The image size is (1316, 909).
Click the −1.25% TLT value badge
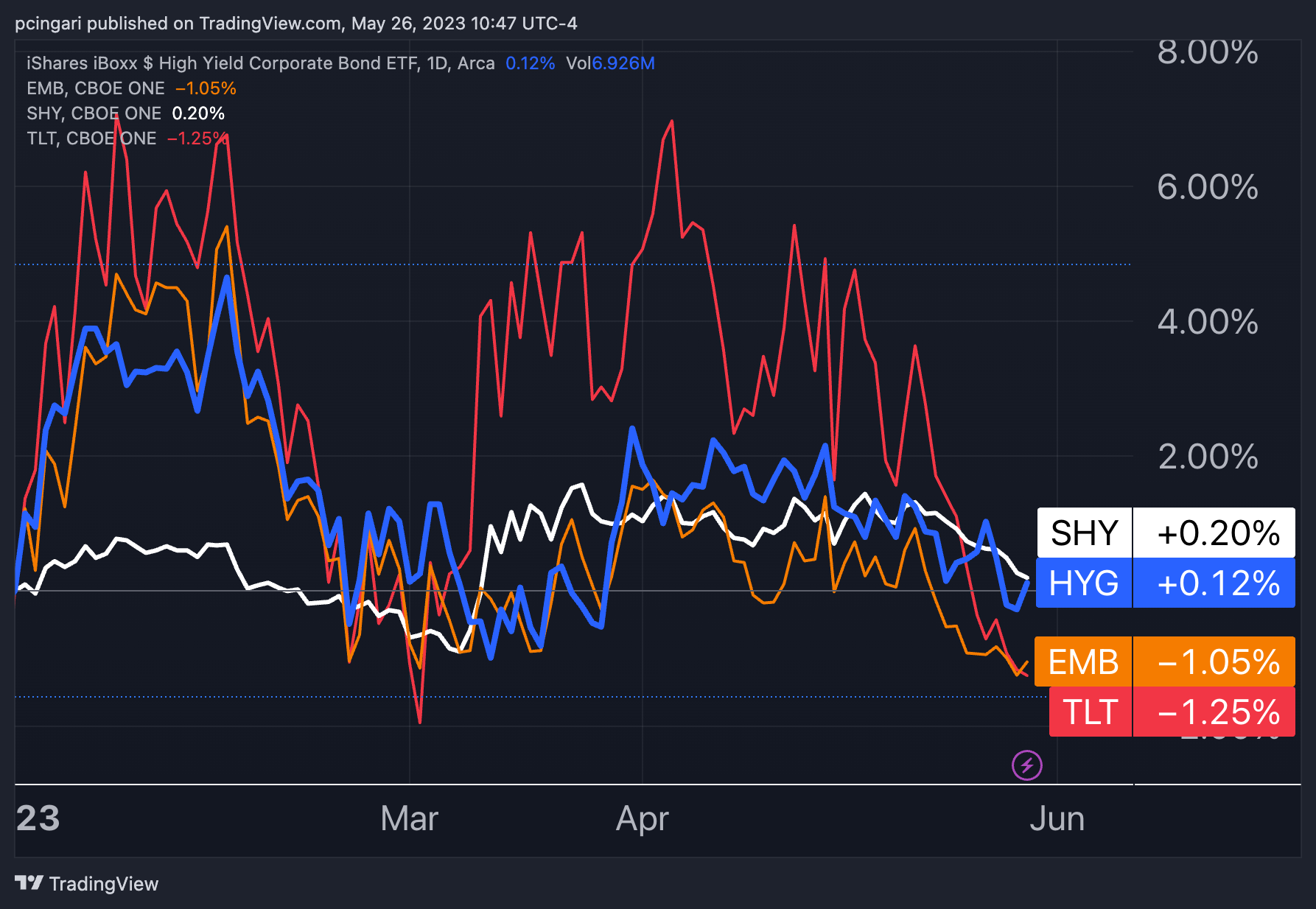pos(1214,712)
